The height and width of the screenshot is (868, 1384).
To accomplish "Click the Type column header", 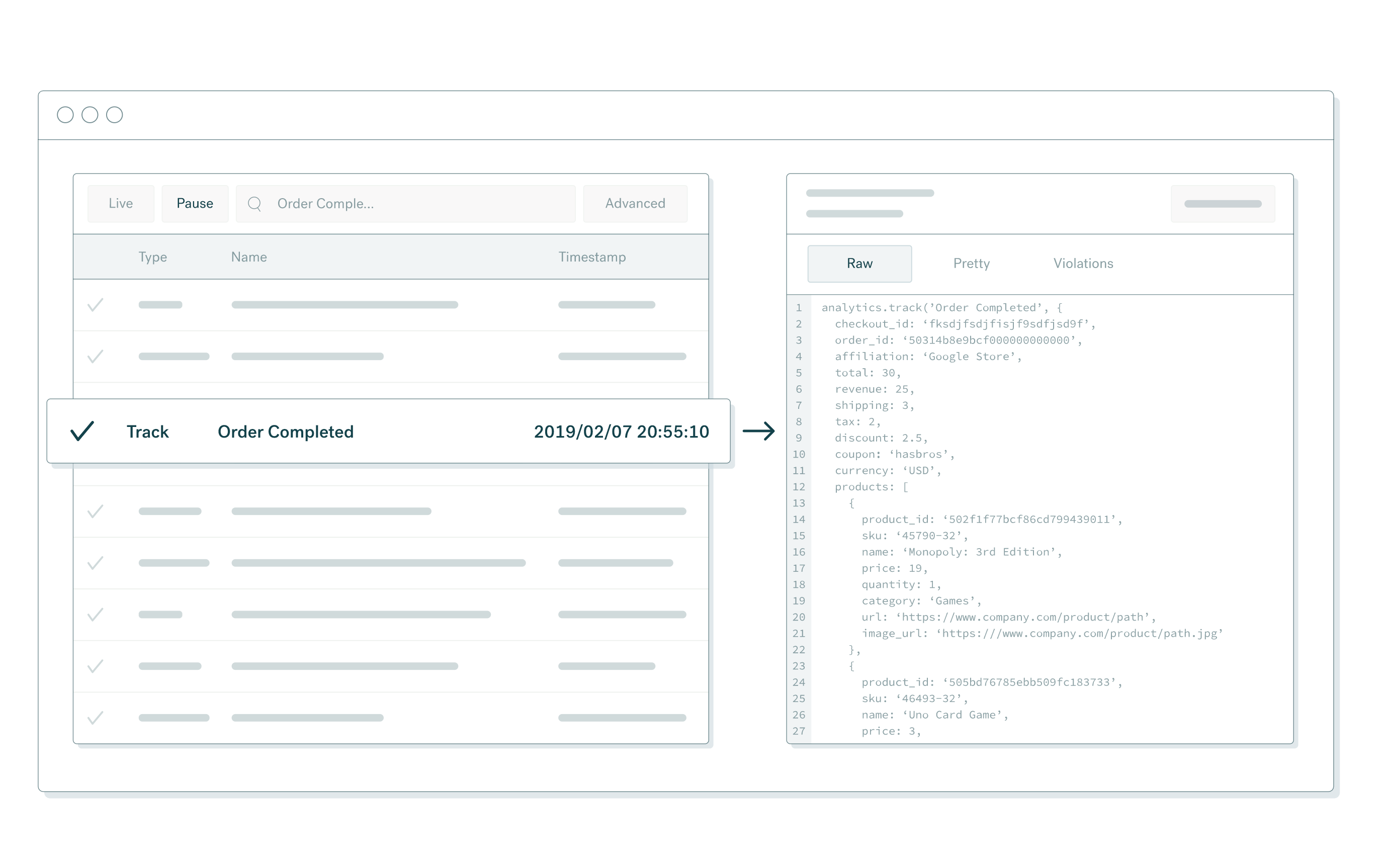I will point(153,257).
